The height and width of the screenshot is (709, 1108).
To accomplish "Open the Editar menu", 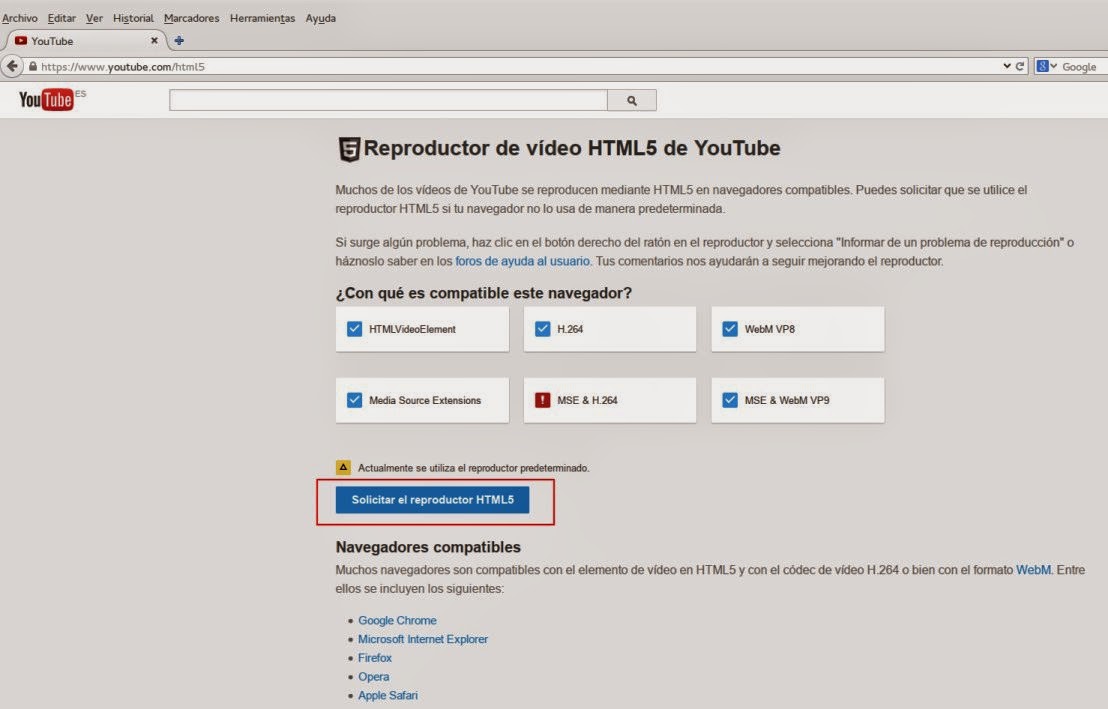I will [61, 18].
